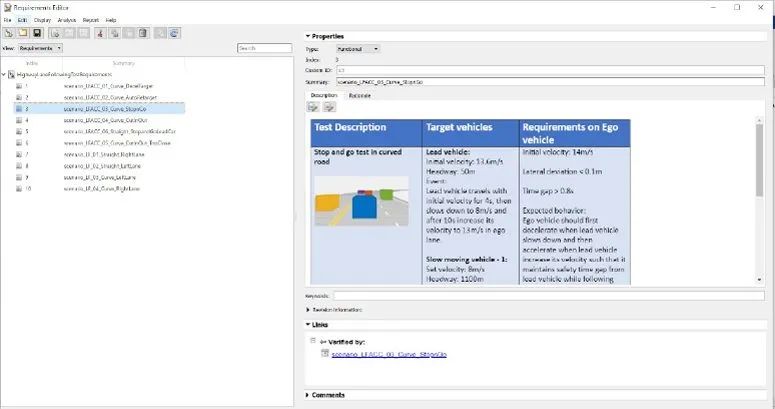Select tree row 3 scenario_LFACC_03_Curve_StopnGo
The image size is (775, 409).
pos(99,109)
